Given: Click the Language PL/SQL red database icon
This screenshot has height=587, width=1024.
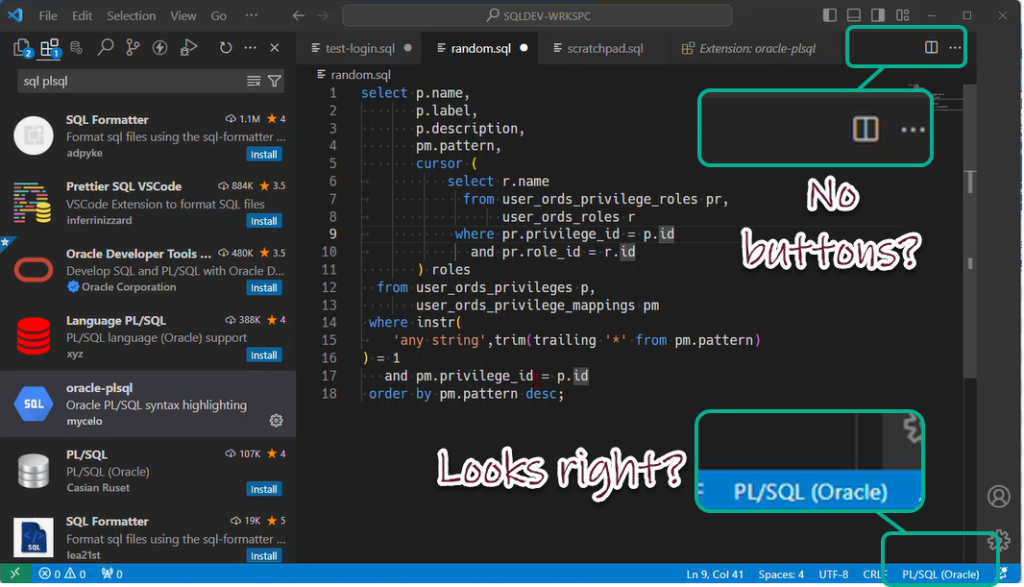Looking at the screenshot, I should tap(33, 336).
